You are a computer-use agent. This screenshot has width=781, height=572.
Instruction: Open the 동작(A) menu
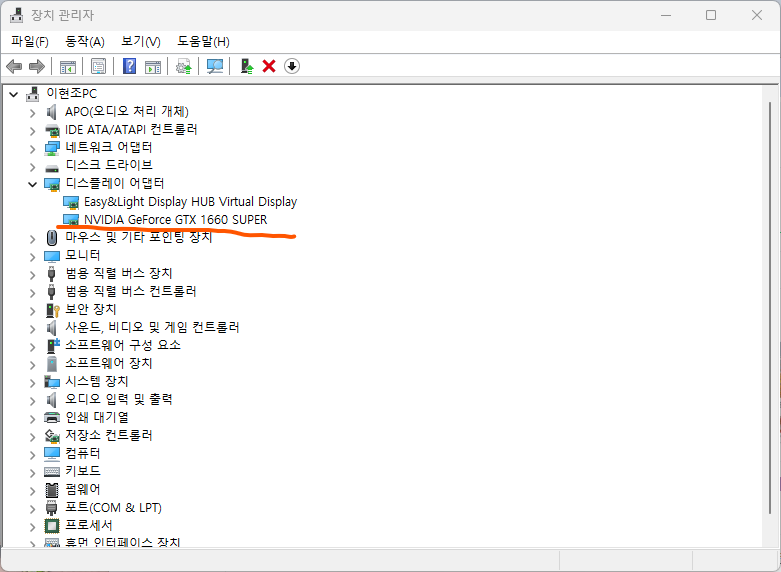[85, 41]
